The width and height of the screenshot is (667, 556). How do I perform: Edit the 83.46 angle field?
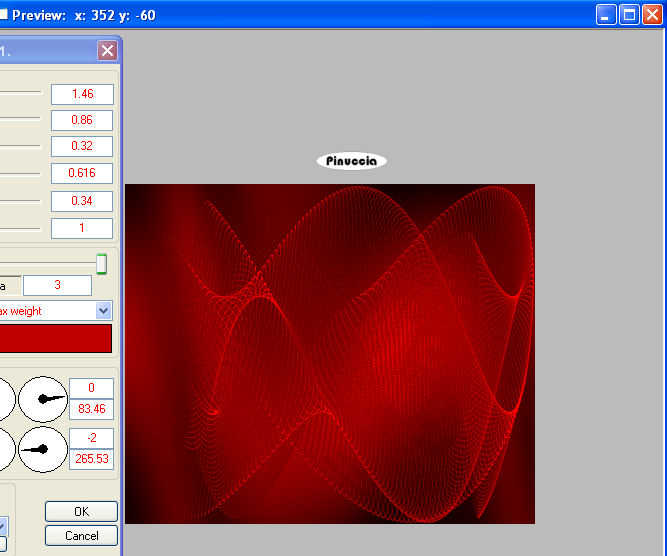tap(91, 409)
